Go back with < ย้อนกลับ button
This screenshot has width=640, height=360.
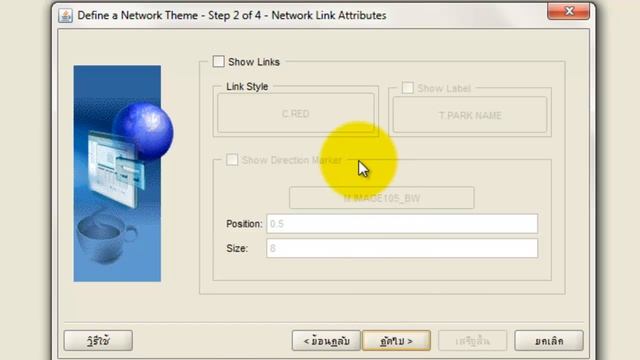326,340
